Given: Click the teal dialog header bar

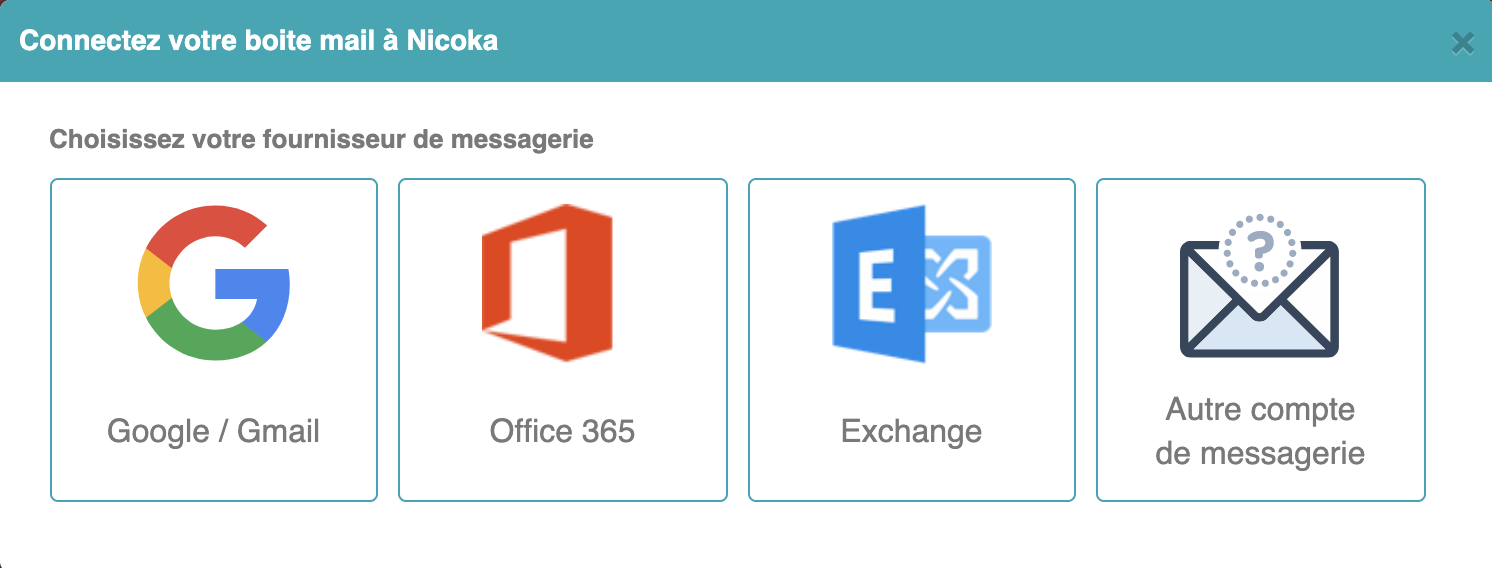Looking at the screenshot, I should [x=746, y=41].
